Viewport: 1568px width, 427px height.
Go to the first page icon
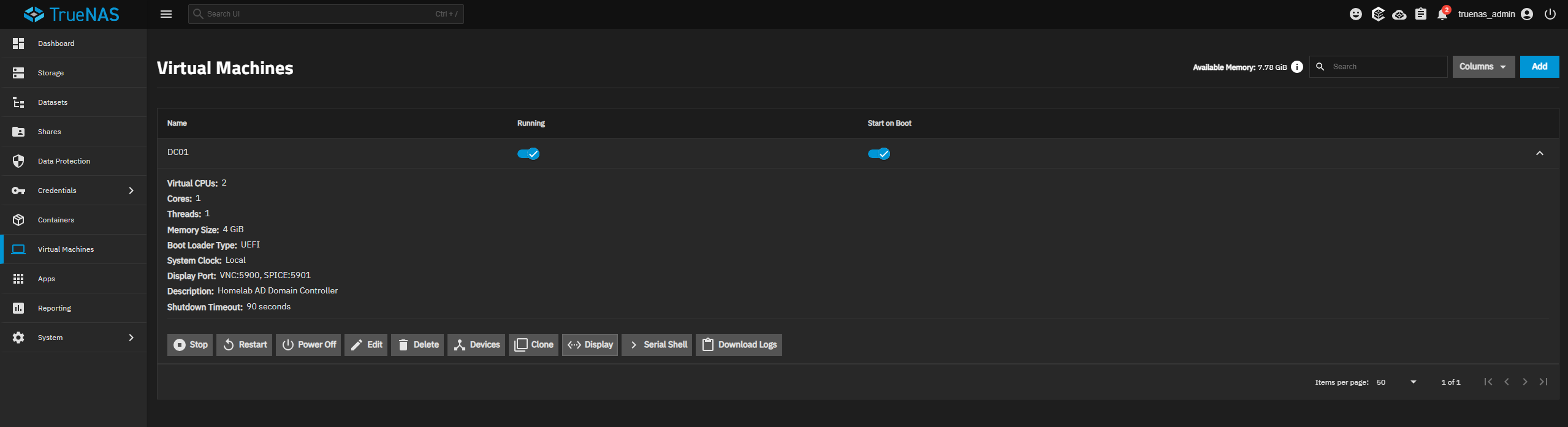(1488, 382)
